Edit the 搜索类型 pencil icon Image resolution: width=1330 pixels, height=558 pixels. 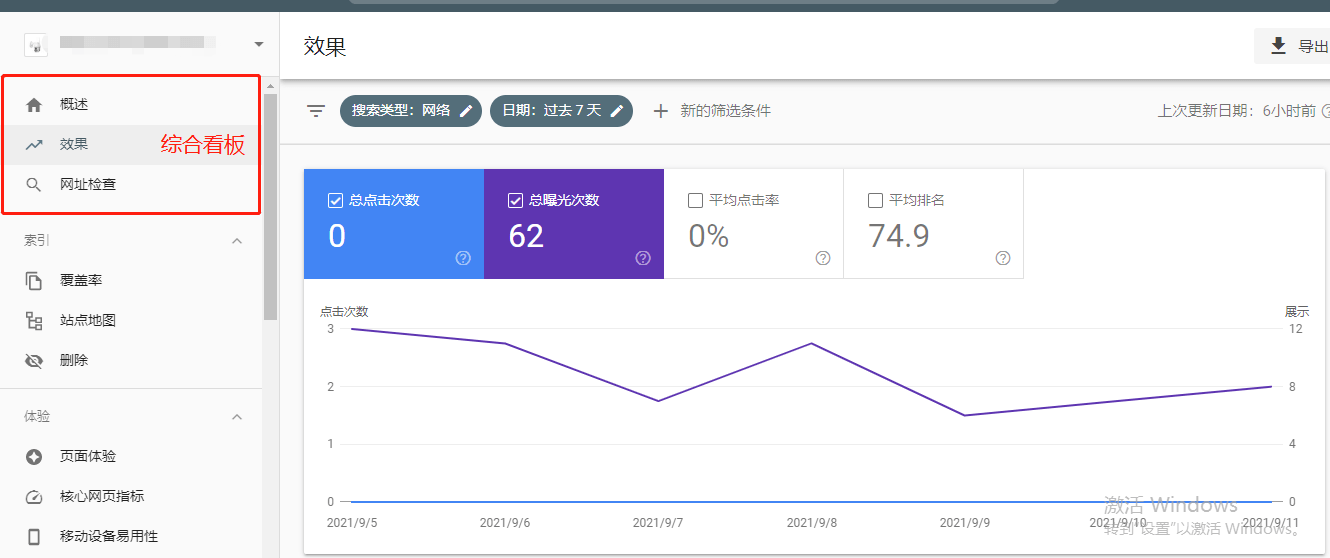coord(465,111)
